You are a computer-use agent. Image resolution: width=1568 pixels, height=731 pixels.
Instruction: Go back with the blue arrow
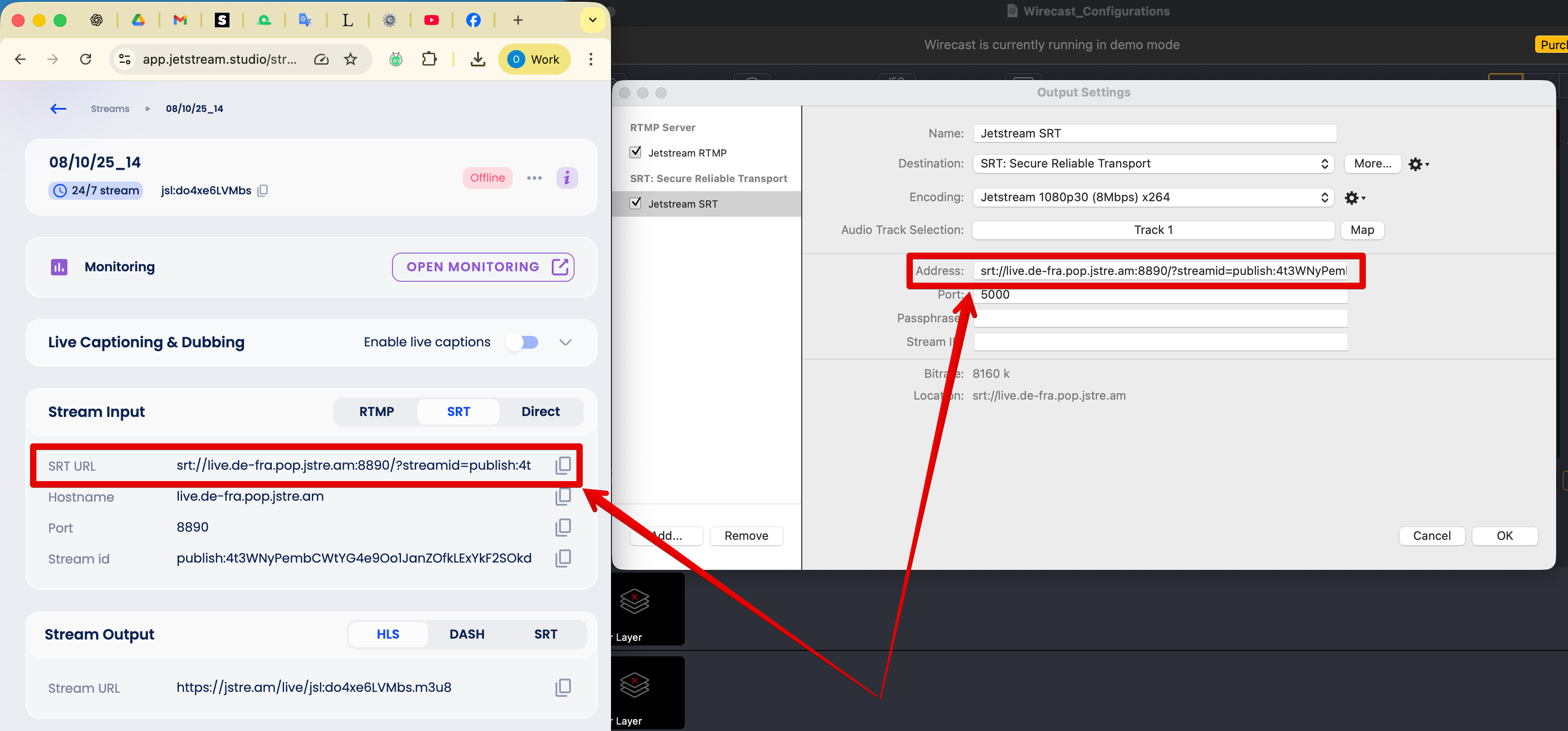point(58,108)
